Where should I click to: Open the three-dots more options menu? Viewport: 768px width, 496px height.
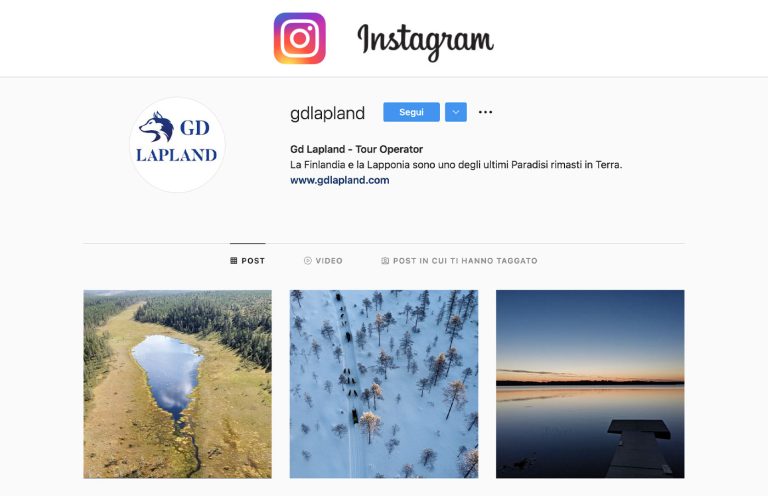(x=485, y=112)
